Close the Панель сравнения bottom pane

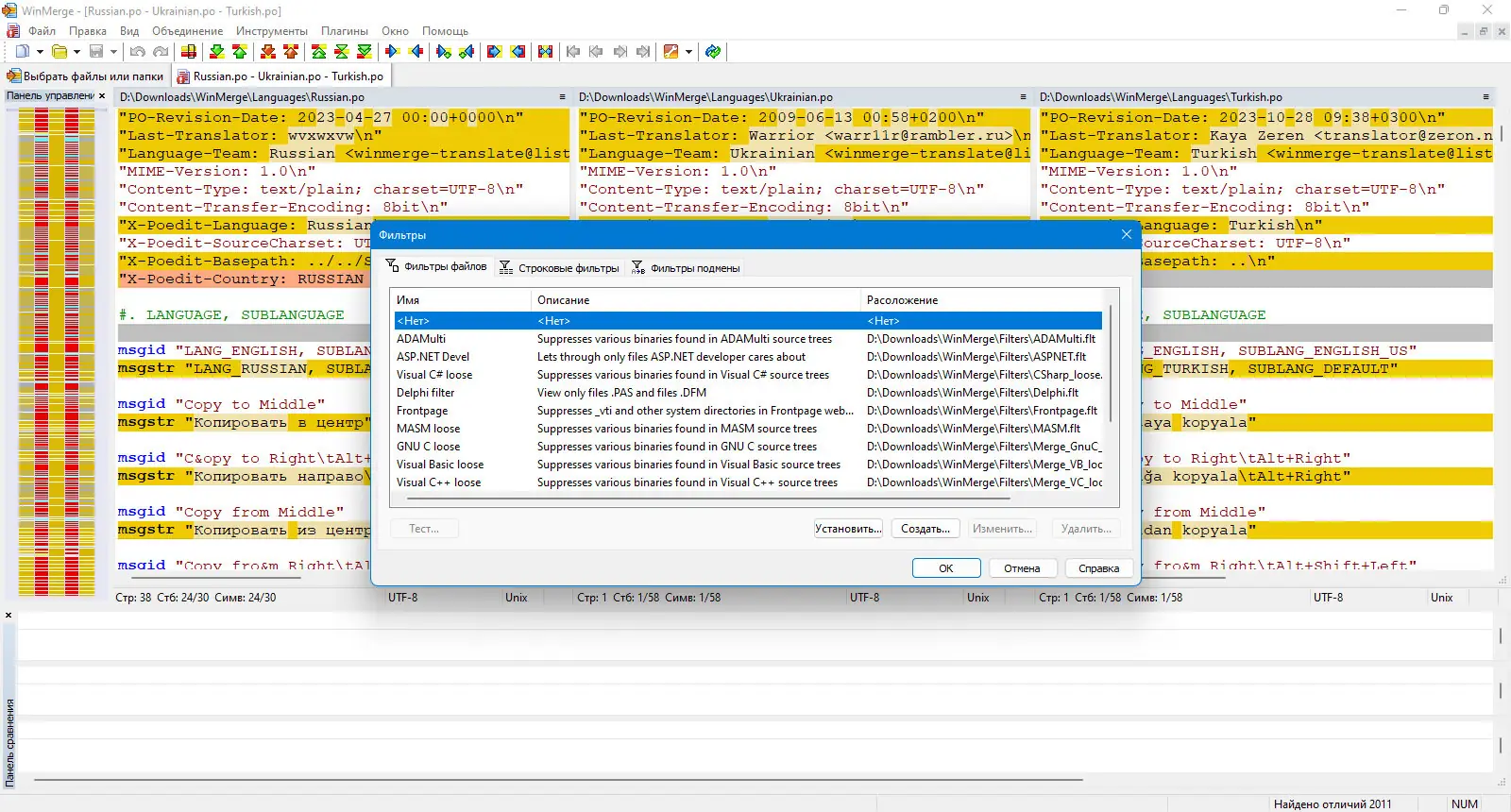pos(8,616)
